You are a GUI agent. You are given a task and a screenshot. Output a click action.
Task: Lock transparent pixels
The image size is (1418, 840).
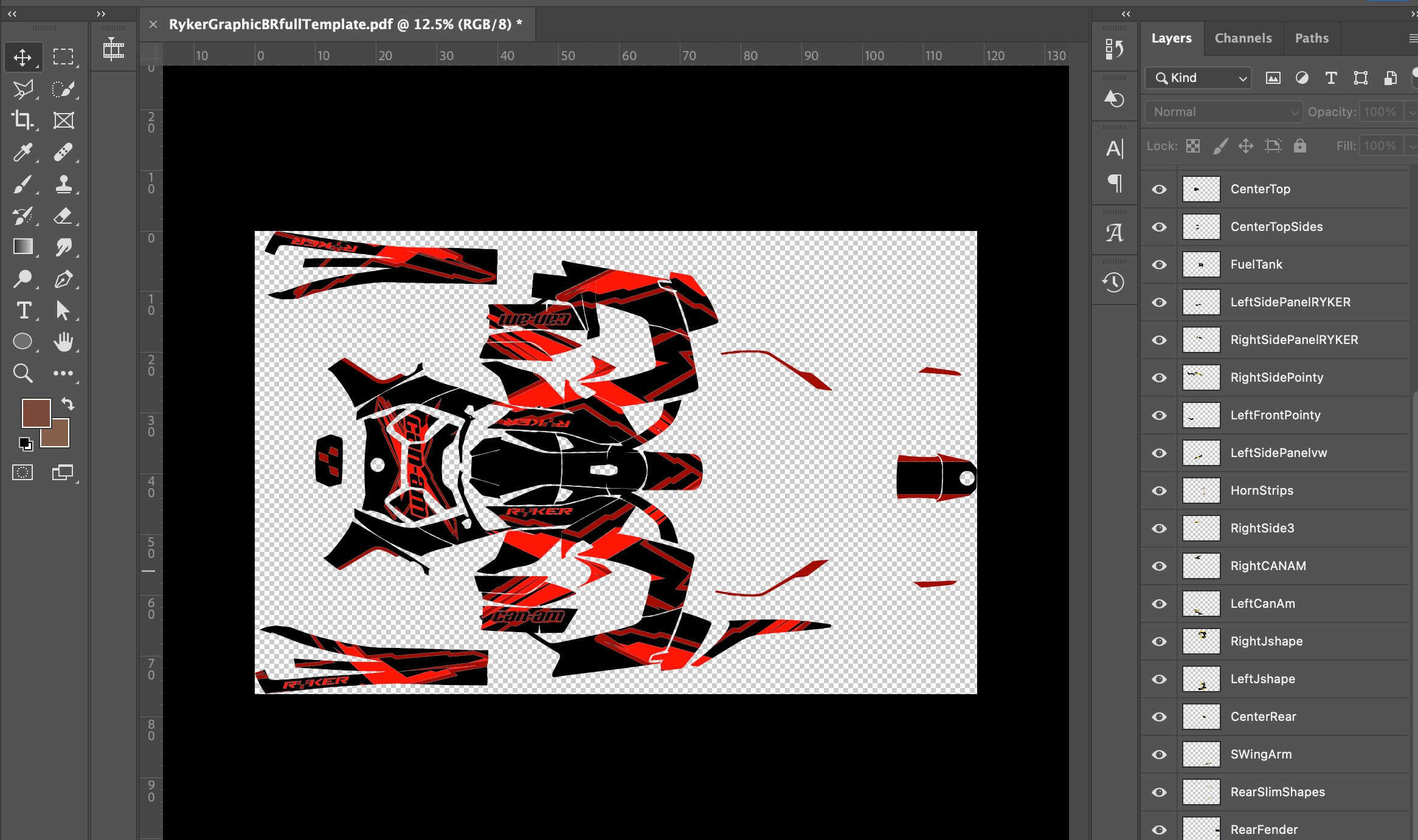point(1193,146)
